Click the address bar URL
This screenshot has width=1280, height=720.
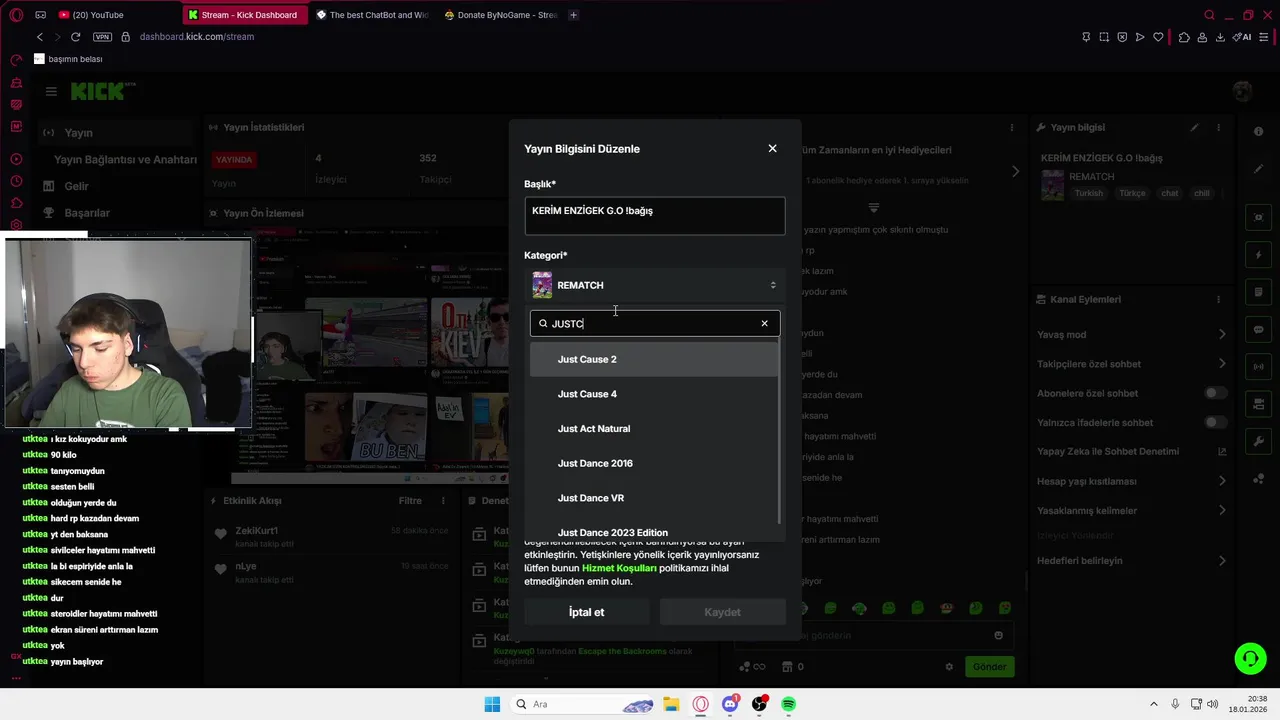(x=197, y=37)
